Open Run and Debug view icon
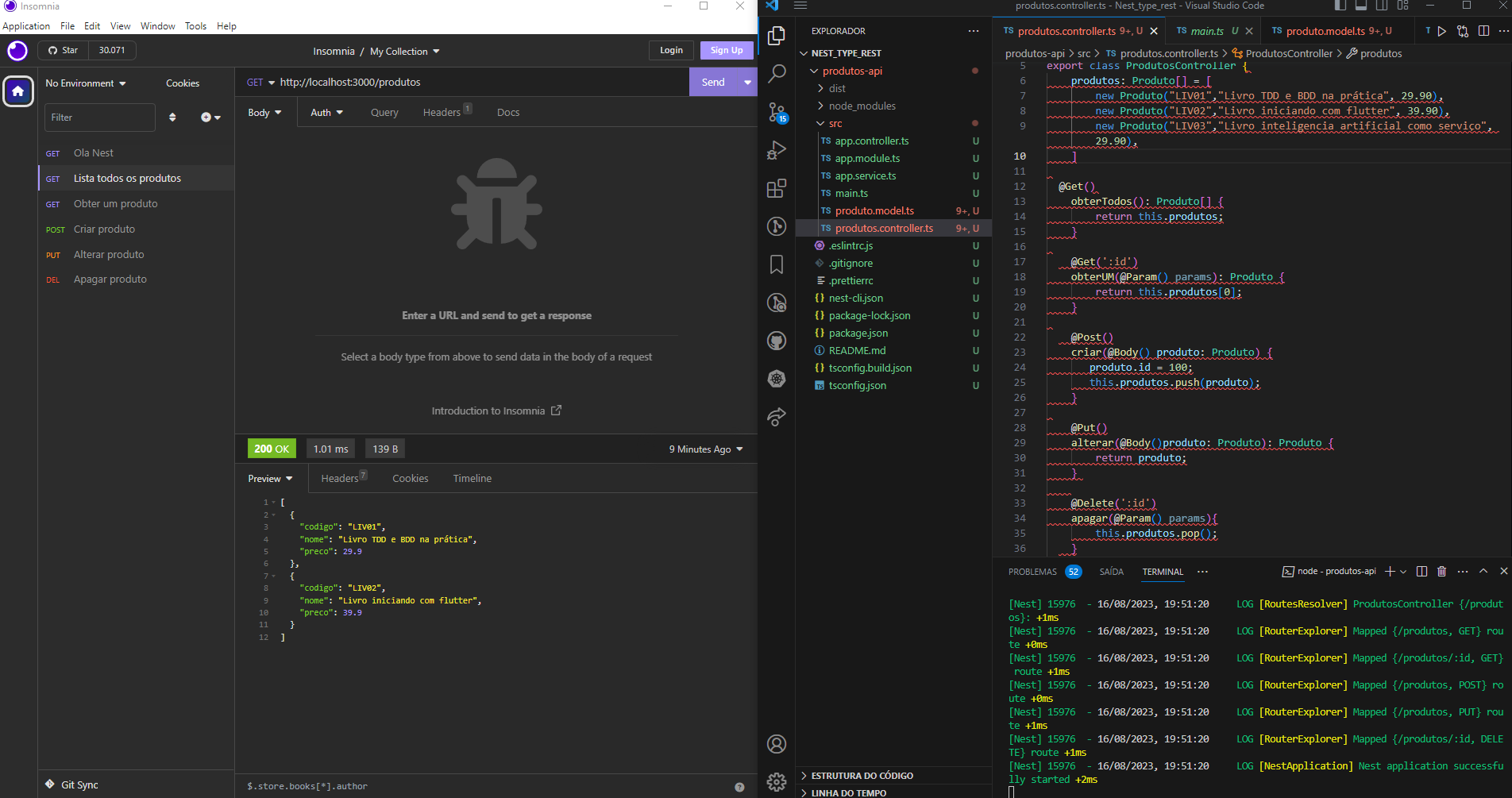Screen dimensions: 1512x798 tap(777, 150)
